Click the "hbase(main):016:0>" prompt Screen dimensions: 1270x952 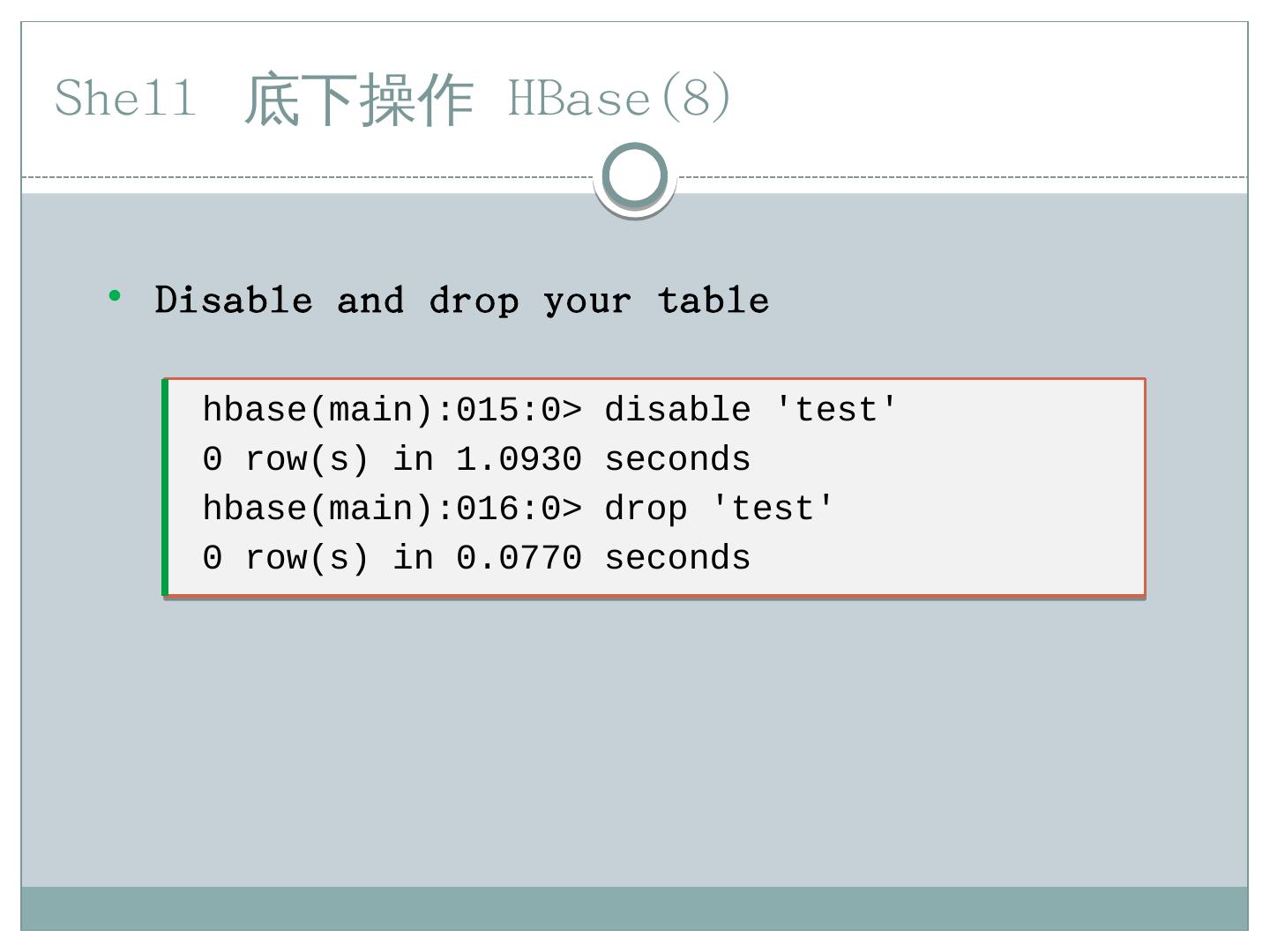[392, 509]
